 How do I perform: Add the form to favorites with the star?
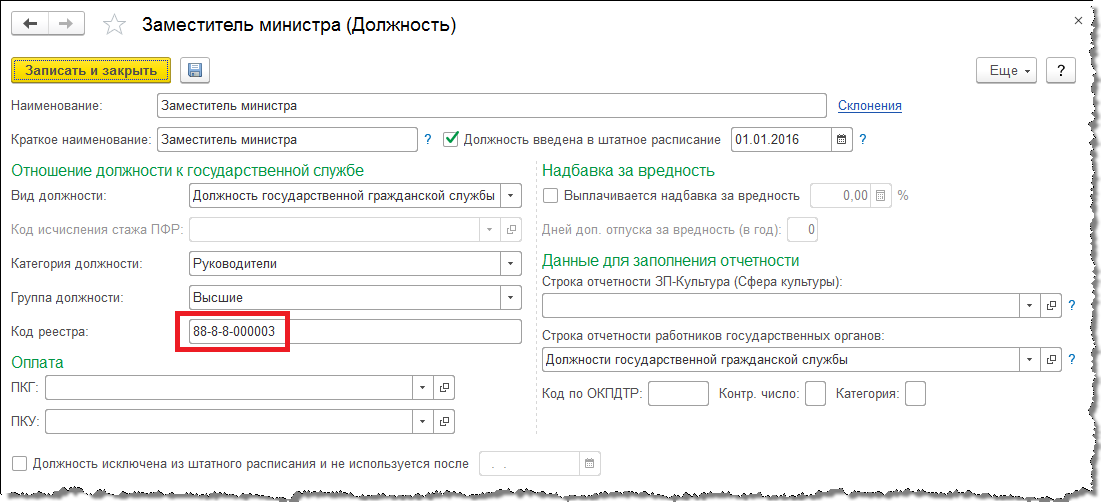(115, 25)
